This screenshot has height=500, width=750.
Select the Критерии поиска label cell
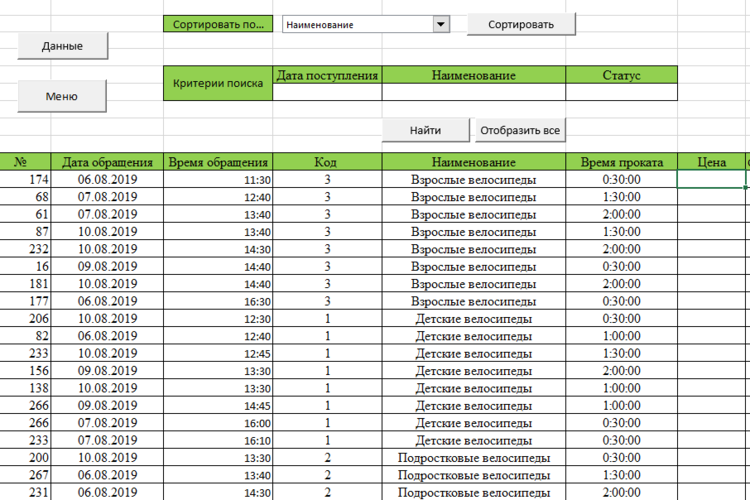[x=218, y=83]
